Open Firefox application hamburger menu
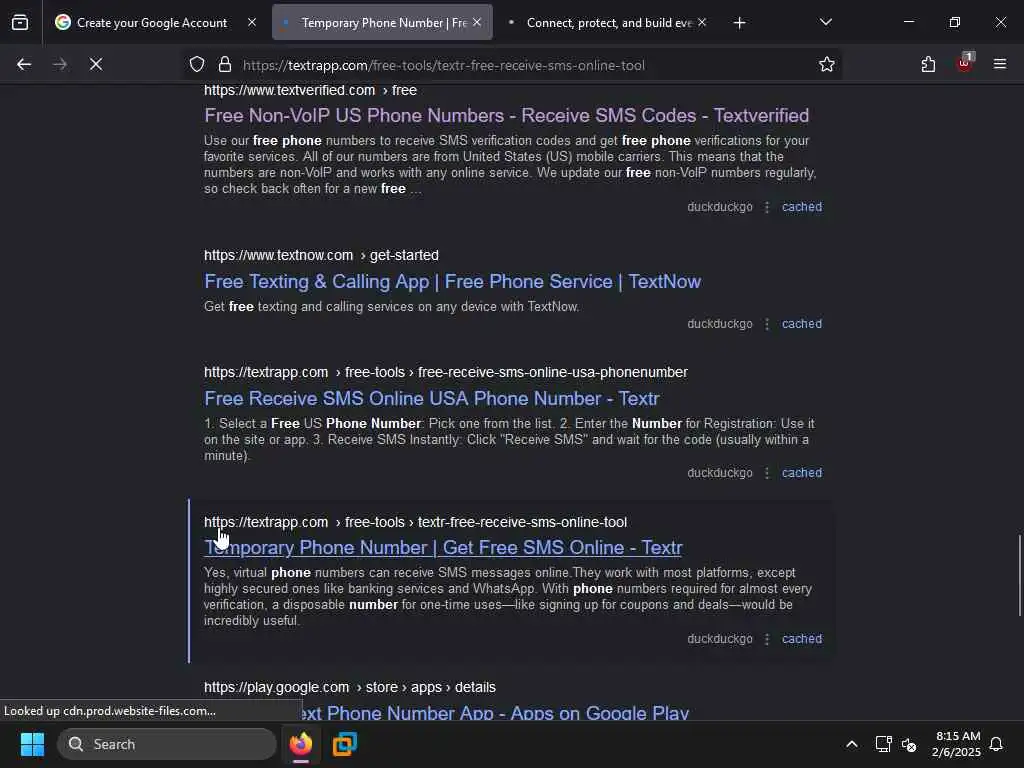The image size is (1024, 768). point(1000,65)
